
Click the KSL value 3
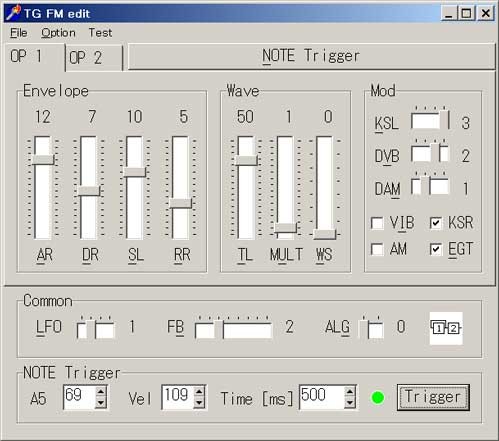tap(466, 123)
